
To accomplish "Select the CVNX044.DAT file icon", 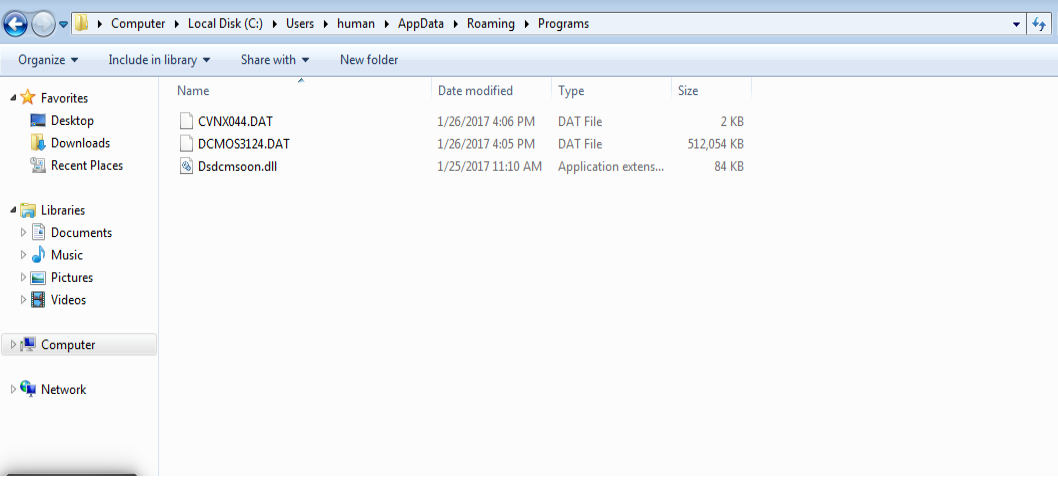I will pyautogui.click(x=185, y=122).
